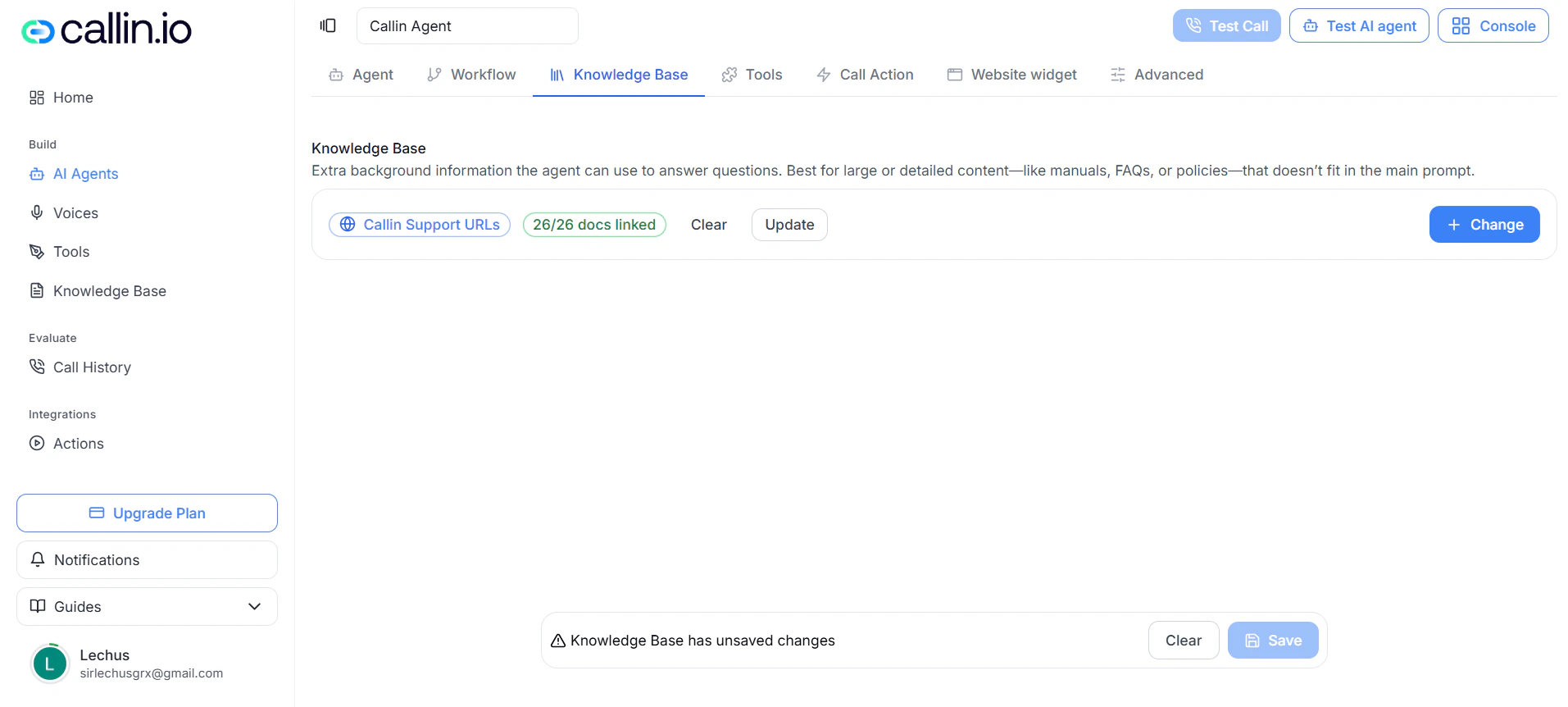The height and width of the screenshot is (707, 1568).
Task: Click the sidebar Tools pen icon
Action: tap(37, 251)
